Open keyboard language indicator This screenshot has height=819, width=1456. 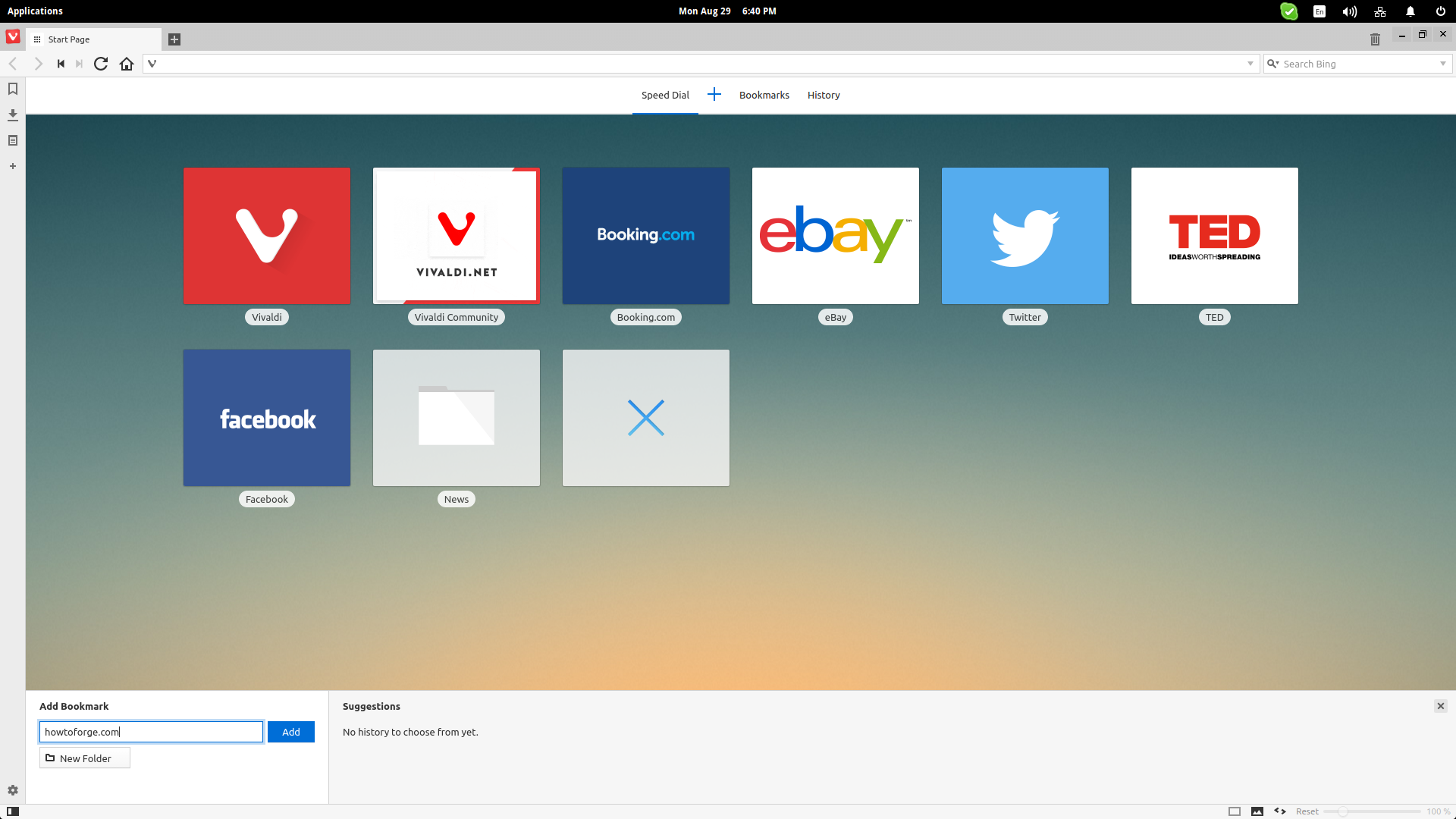click(1319, 11)
